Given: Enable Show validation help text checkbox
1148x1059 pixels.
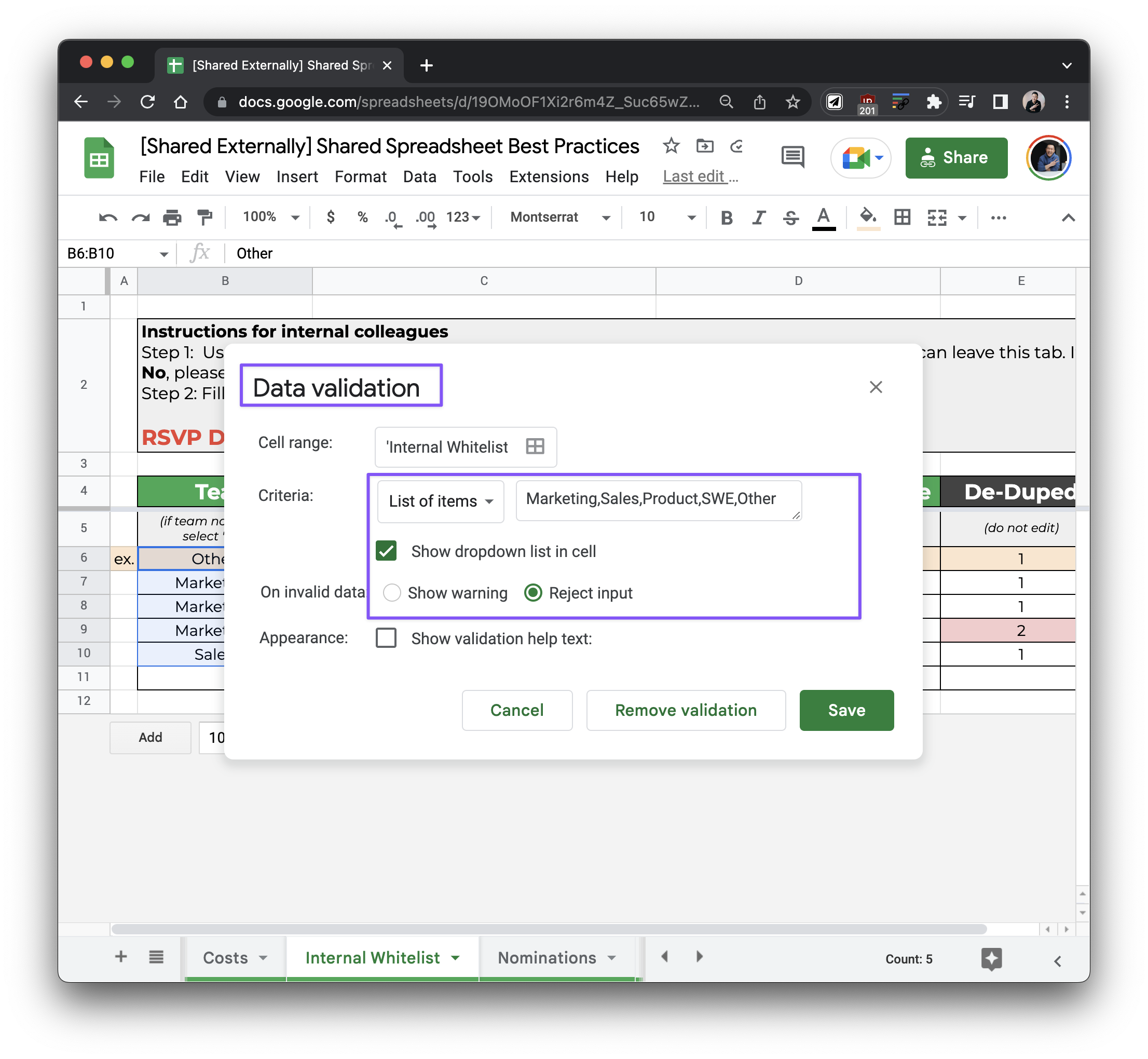Looking at the screenshot, I should tap(386, 638).
